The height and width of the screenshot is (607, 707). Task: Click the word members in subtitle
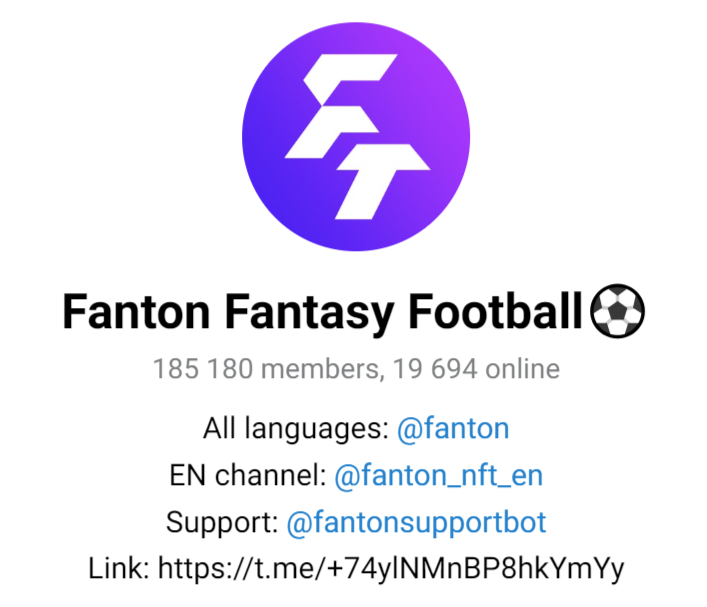point(322,369)
